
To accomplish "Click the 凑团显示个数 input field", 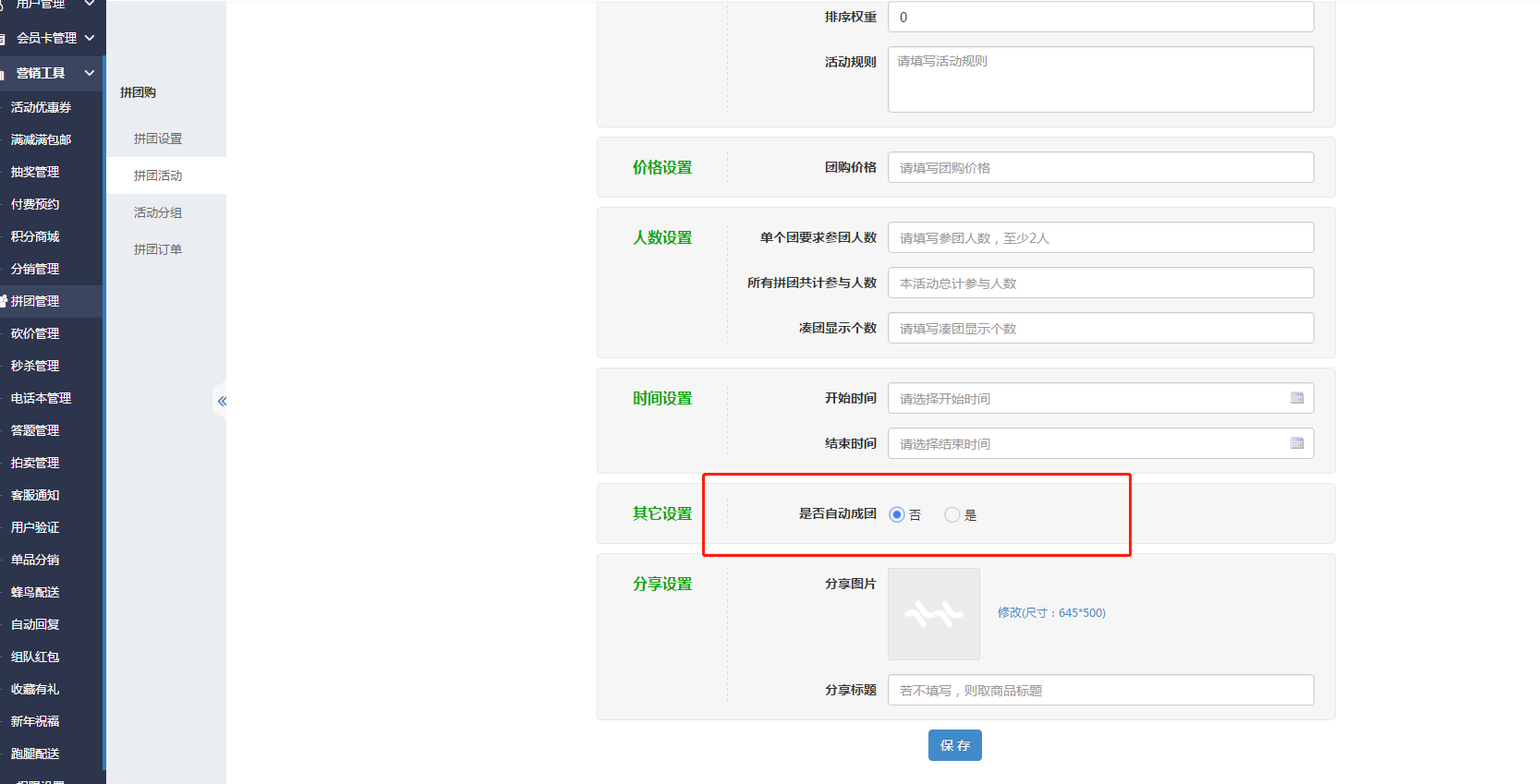I will point(1100,328).
